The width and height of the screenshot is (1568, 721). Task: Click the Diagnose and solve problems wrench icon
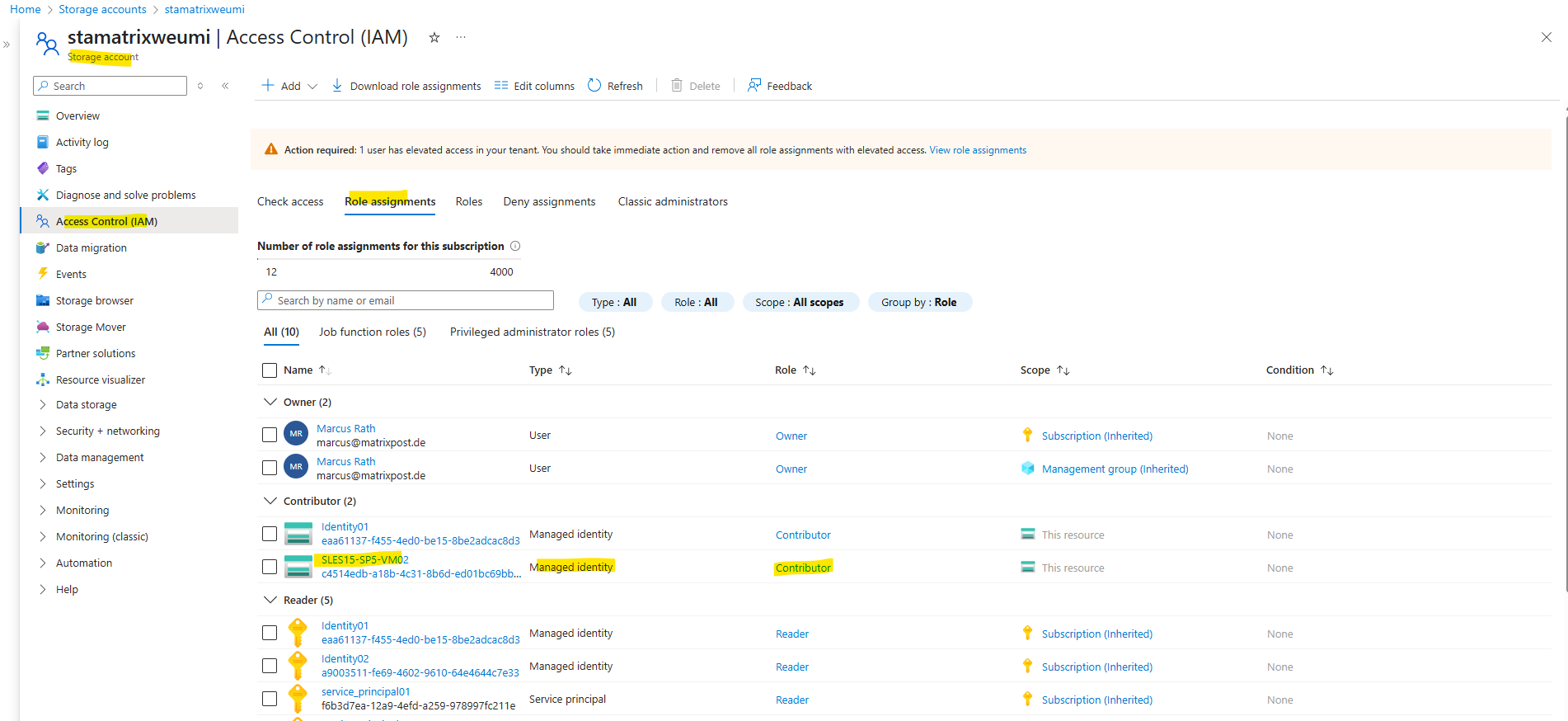click(43, 195)
